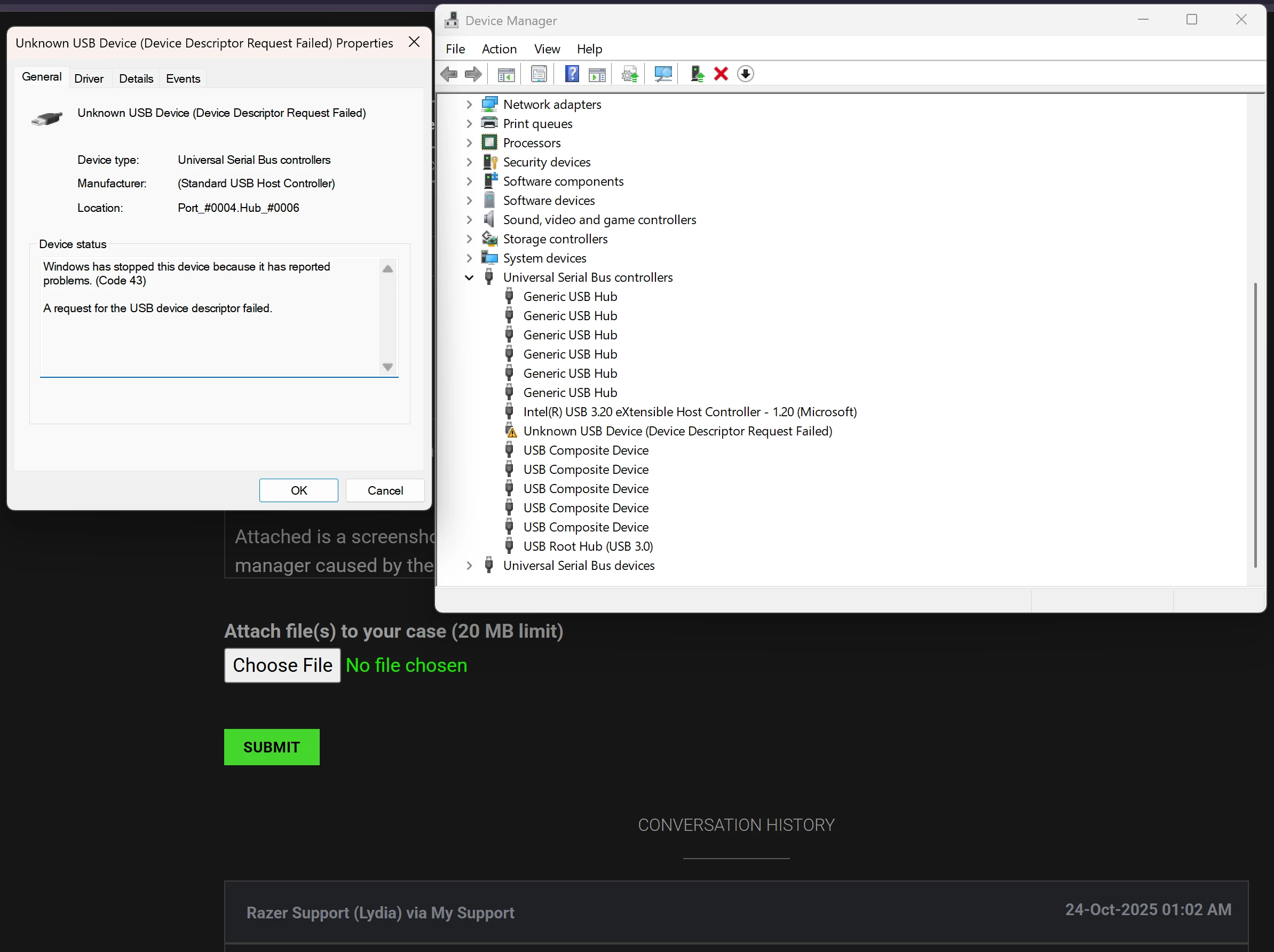Select the Unknown USB Device warning entry
The height and width of the screenshot is (952, 1274).
click(677, 431)
